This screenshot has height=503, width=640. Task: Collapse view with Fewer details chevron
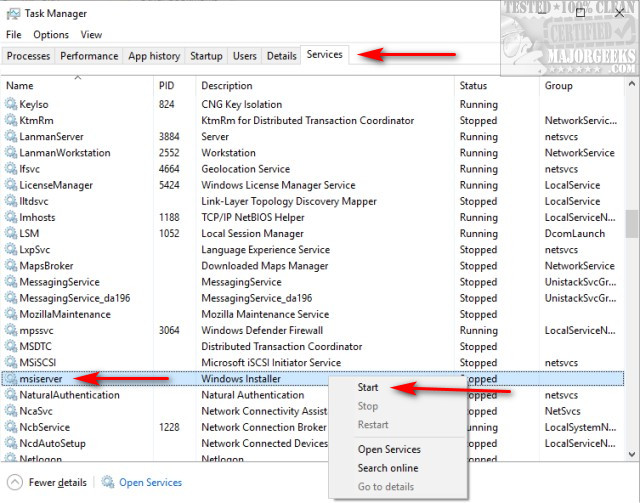(15, 482)
